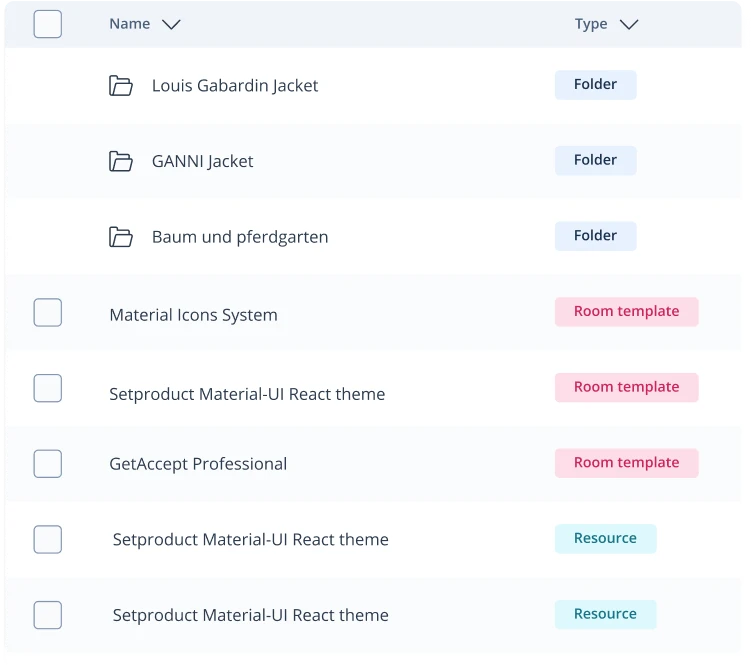Check the first Setproduct Resource row checkbox
This screenshot has width=751, height=672.
pos(48,539)
